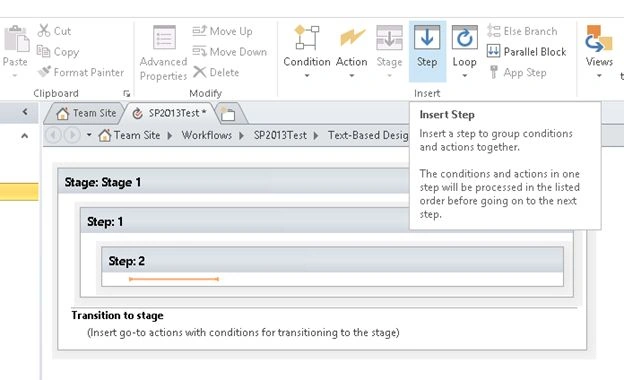Click the Insert Step icon in ribbon

coord(427,38)
